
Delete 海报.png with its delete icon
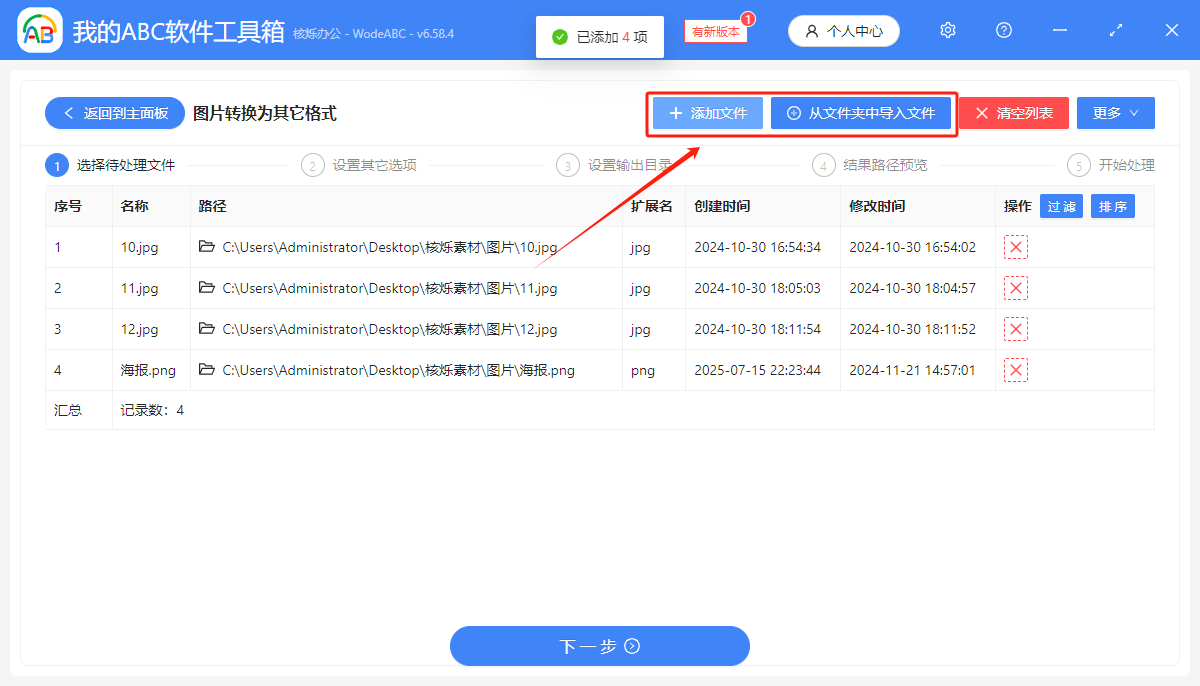1015,369
